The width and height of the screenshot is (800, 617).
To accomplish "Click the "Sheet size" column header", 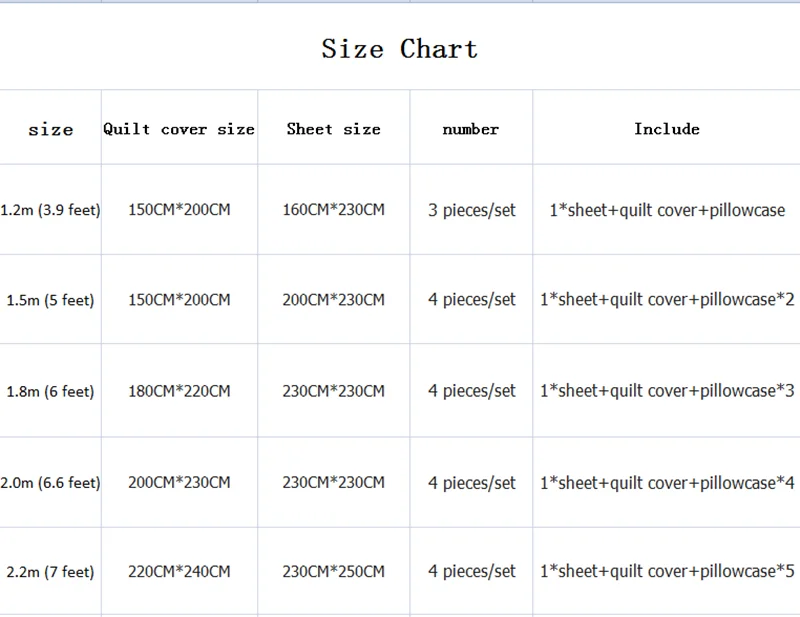I will (333, 129).
